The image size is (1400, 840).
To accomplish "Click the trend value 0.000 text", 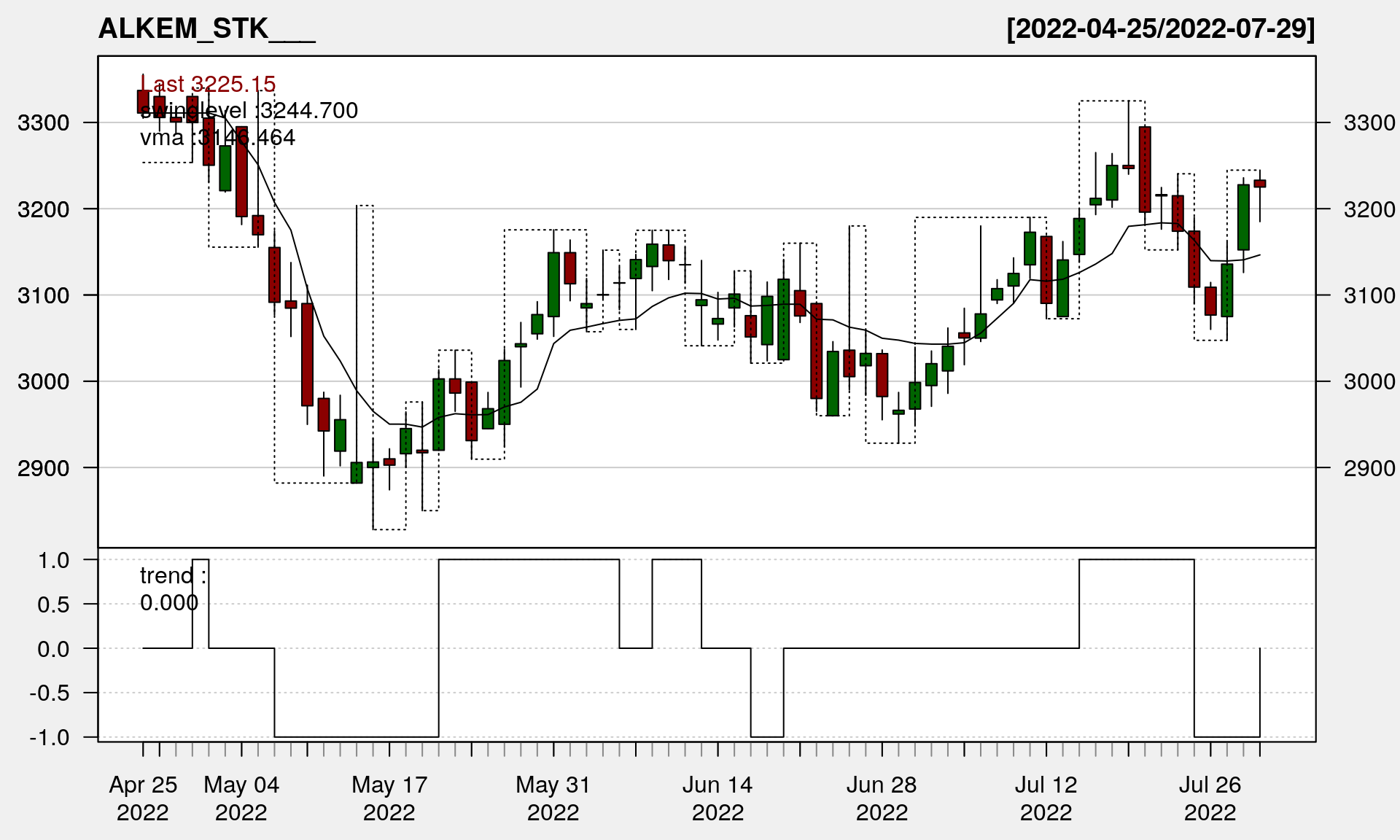I will (x=169, y=603).
